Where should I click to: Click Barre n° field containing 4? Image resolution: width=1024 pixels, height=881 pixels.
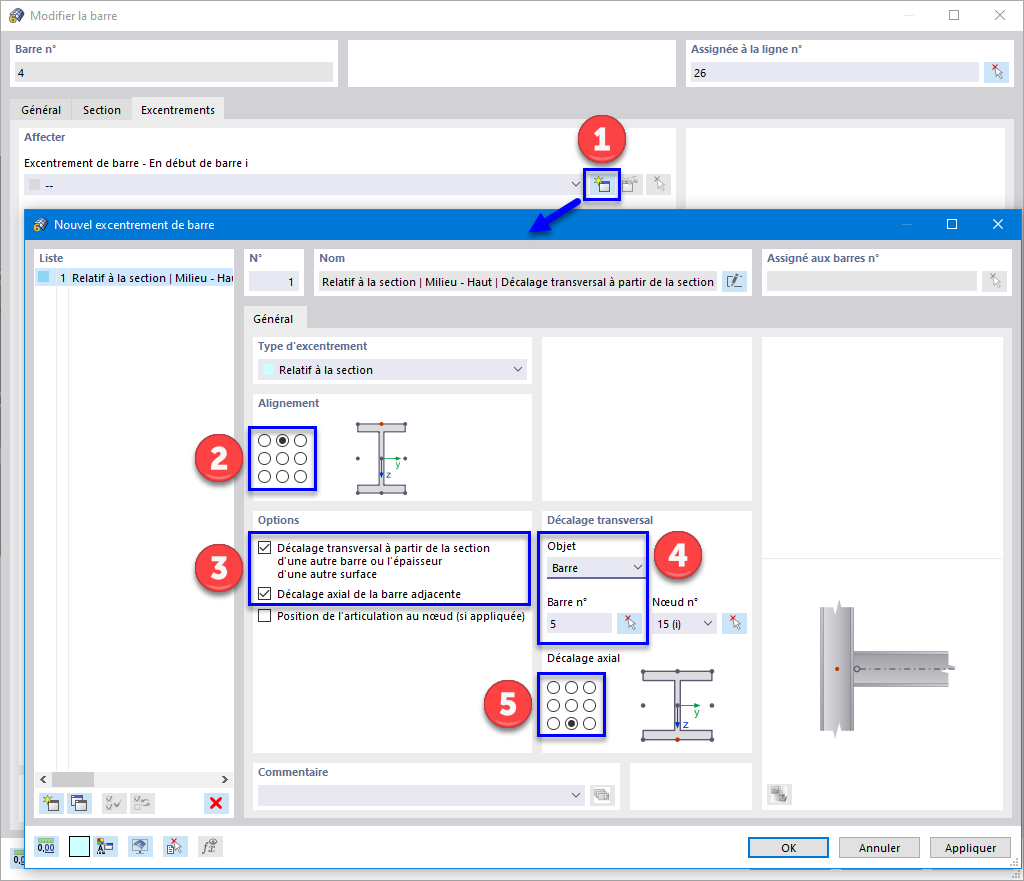coord(174,72)
